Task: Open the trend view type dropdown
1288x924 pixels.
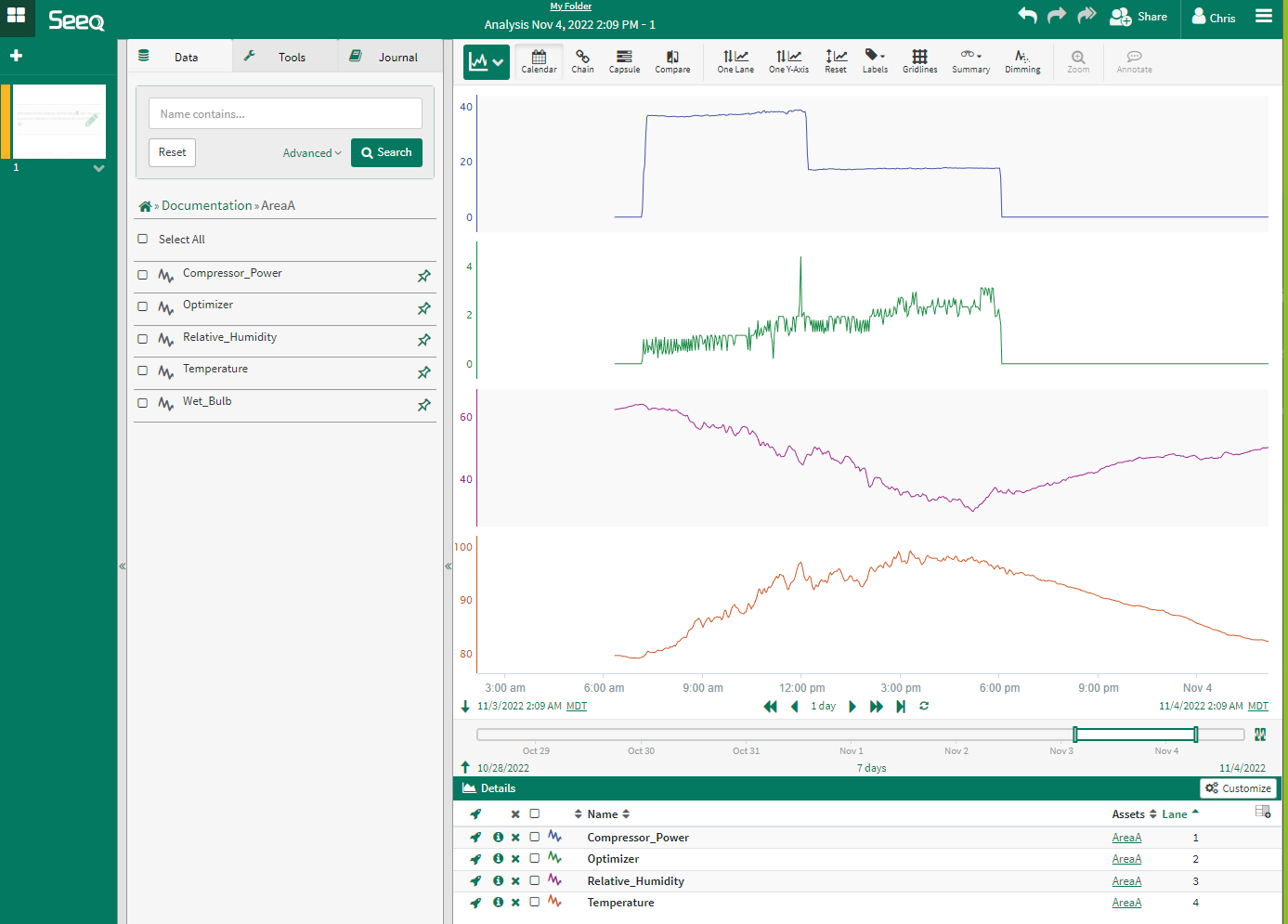Action: (487, 62)
